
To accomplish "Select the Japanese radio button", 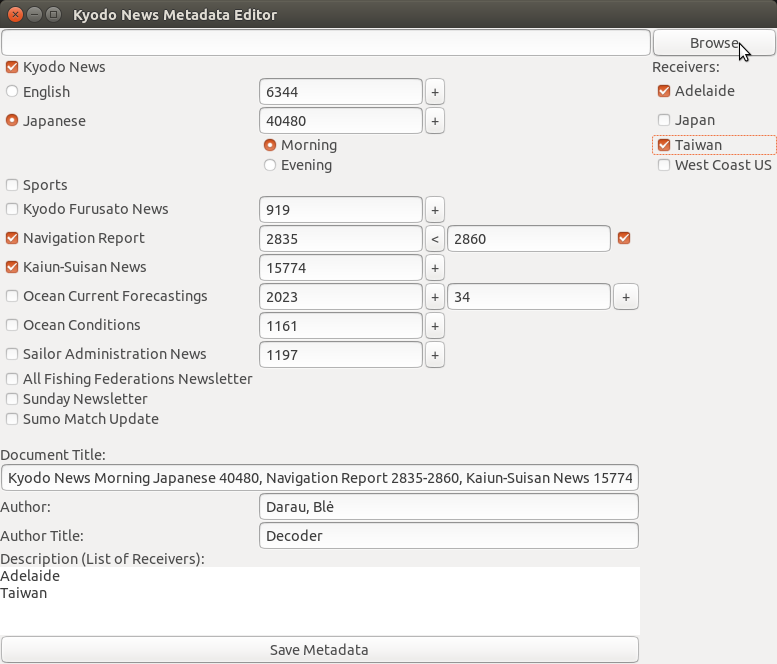I will point(12,120).
